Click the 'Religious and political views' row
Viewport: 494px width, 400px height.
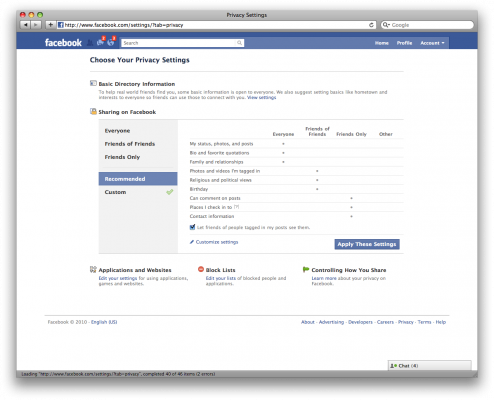[296, 180]
